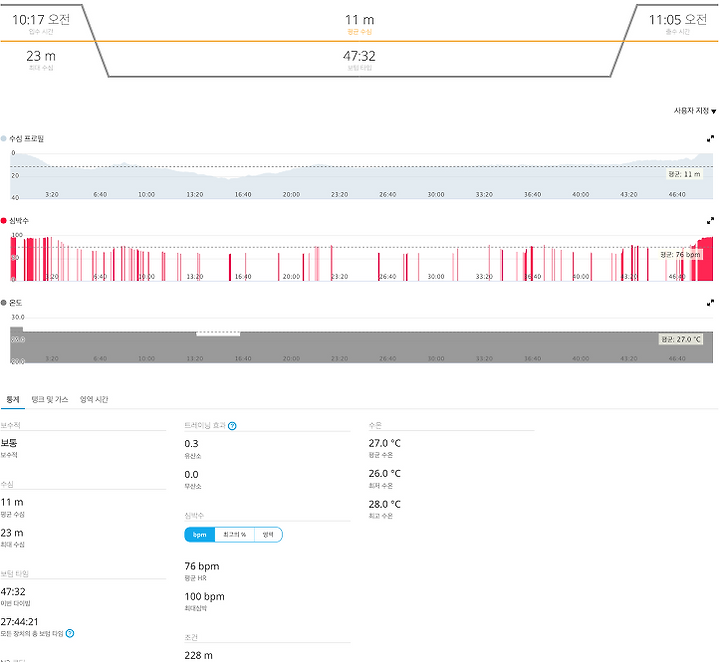Click the 26.0 °C minimum water temperature
Screen dimensions: 720x662
click(385, 474)
